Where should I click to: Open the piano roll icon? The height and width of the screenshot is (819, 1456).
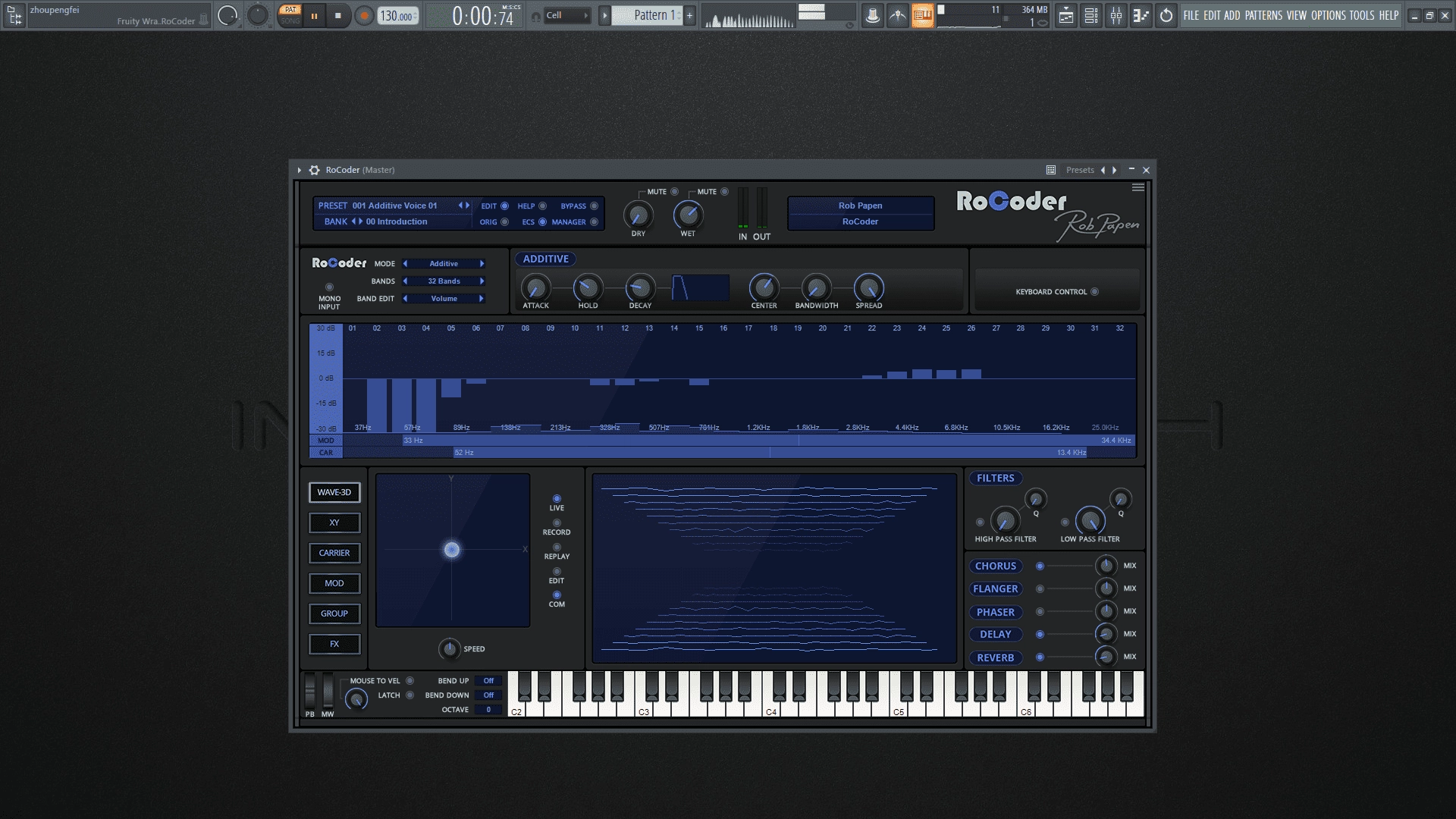(1141, 15)
